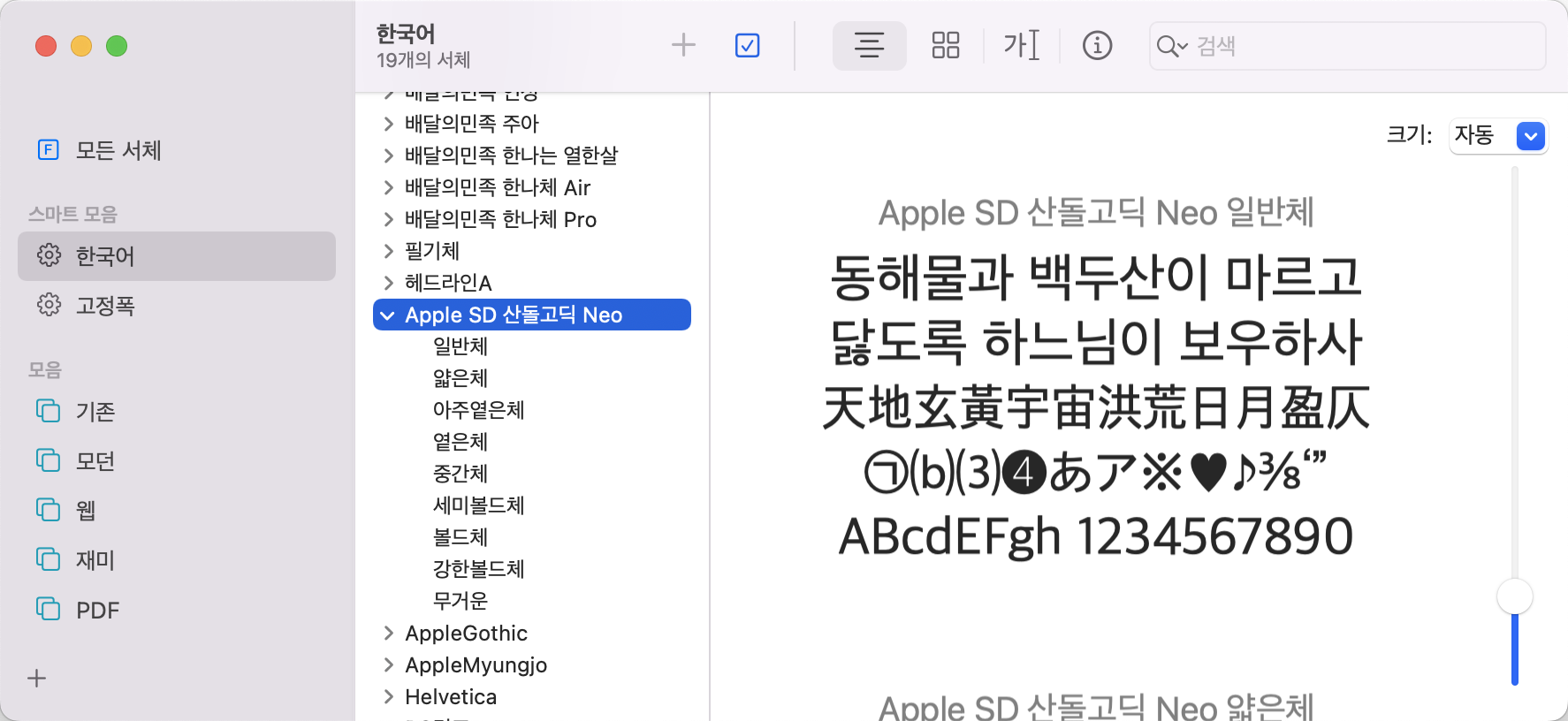This screenshot has height=721, width=1568.
Task: Select the 중간체 font style
Action: 461,474
